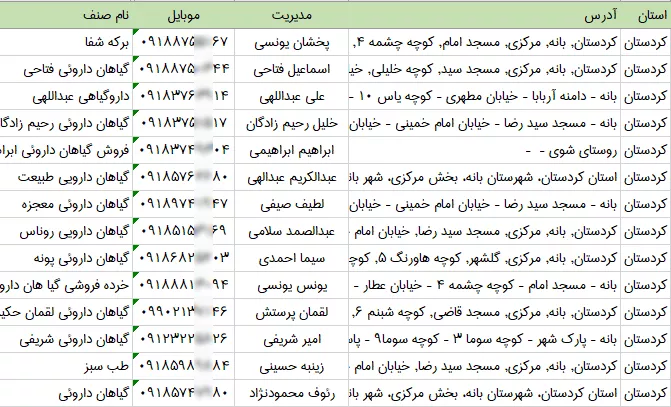Click manager cell رئوف محمودنژاد
The image size is (671, 407).
292,393
